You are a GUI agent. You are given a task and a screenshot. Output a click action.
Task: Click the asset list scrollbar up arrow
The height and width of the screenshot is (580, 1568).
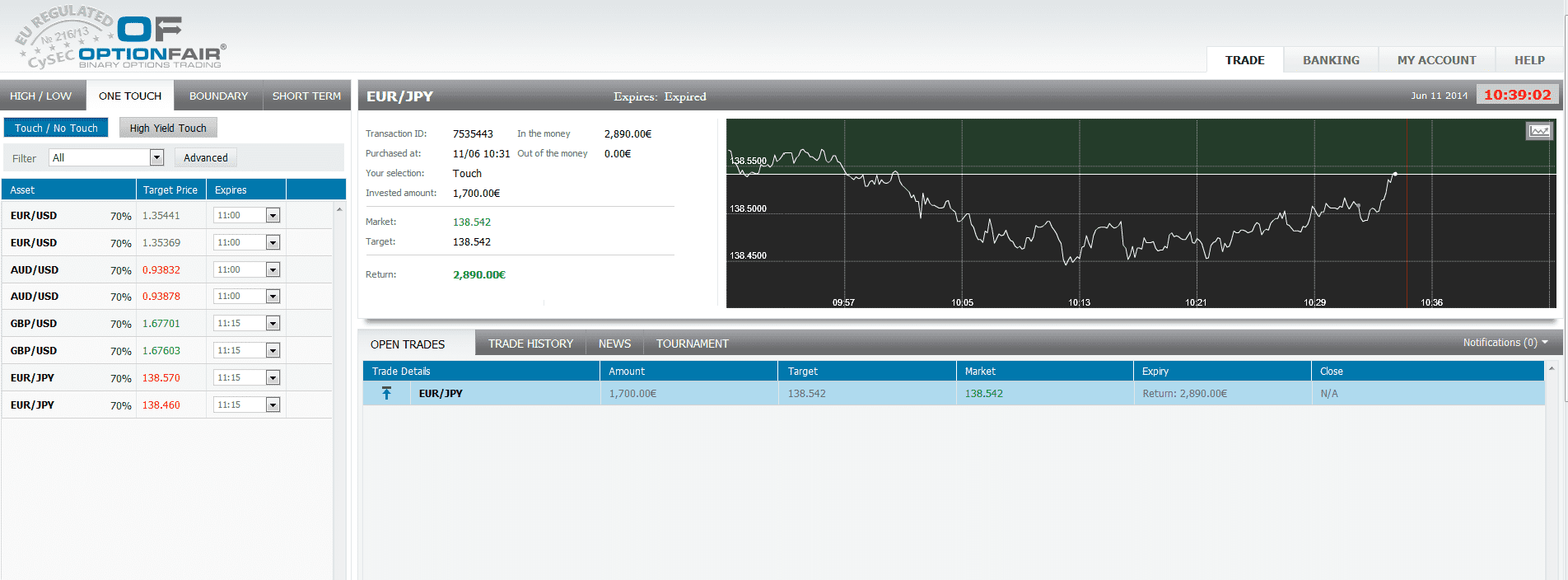(339, 209)
